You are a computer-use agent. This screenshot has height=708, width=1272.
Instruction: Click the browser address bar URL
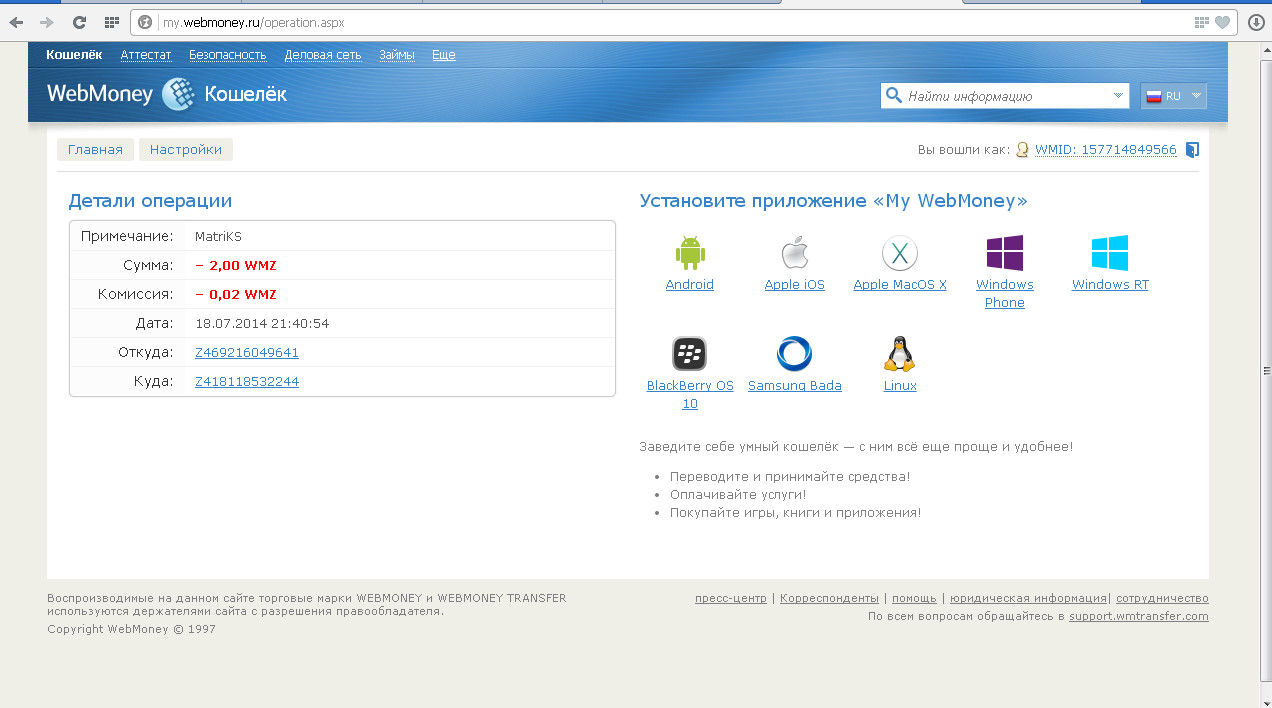[254, 22]
